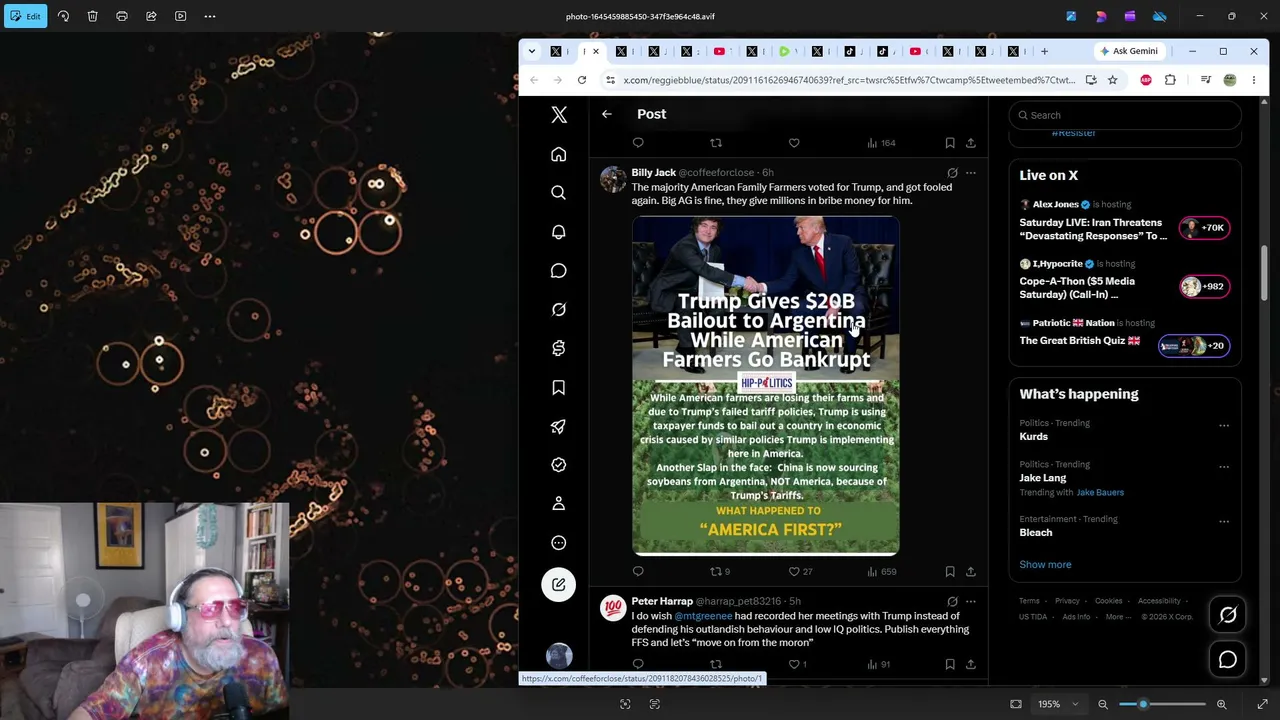The height and width of the screenshot is (720, 1280).
Task: Open the floating messages chat button
Action: click(x=1228, y=660)
